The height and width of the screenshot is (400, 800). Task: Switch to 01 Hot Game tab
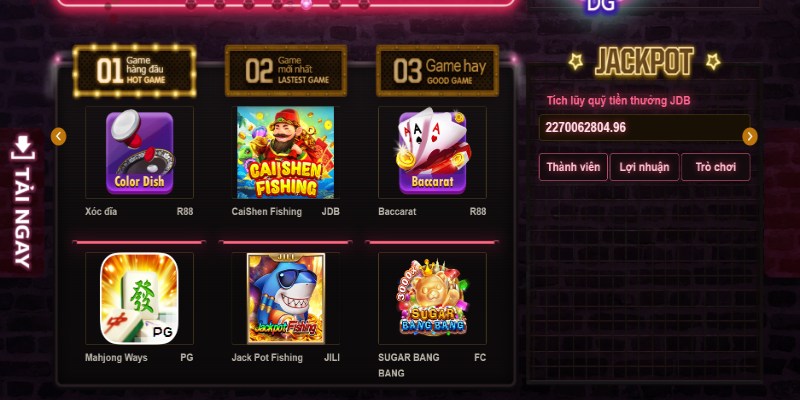[x=134, y=70]
